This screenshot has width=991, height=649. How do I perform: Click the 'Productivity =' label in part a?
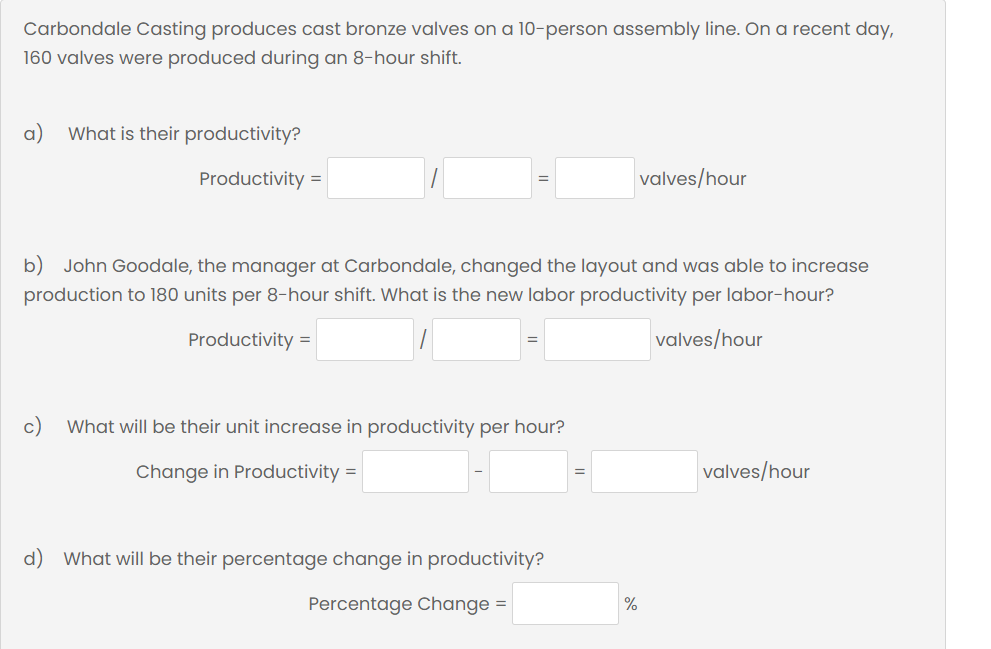point(260,179)
